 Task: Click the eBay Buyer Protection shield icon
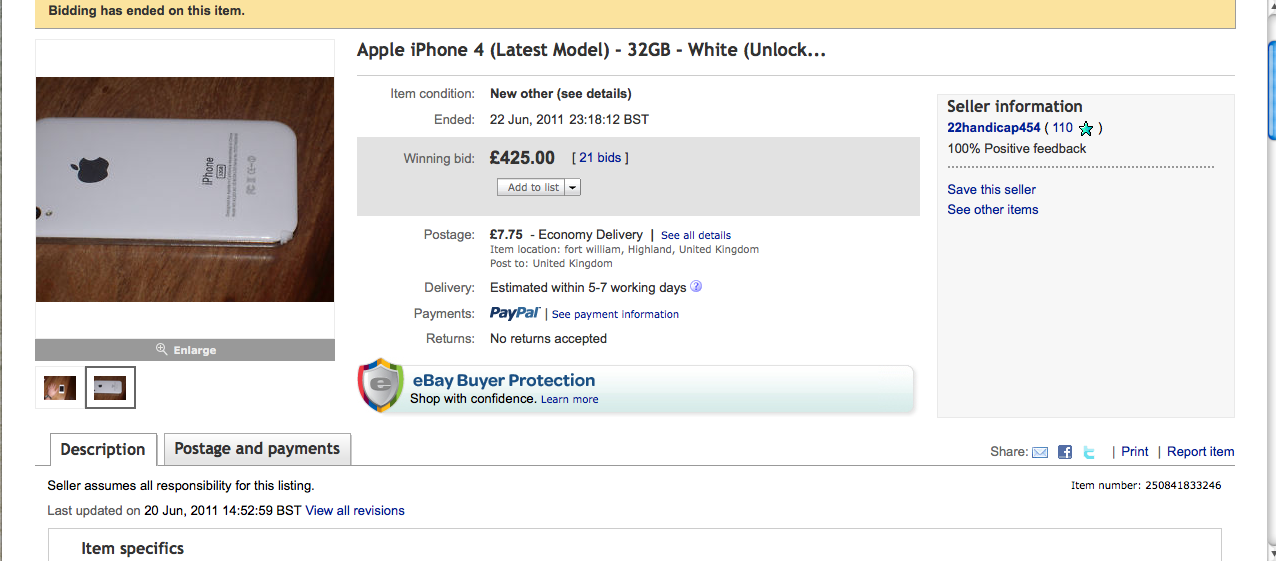click(x=381, y=386)
